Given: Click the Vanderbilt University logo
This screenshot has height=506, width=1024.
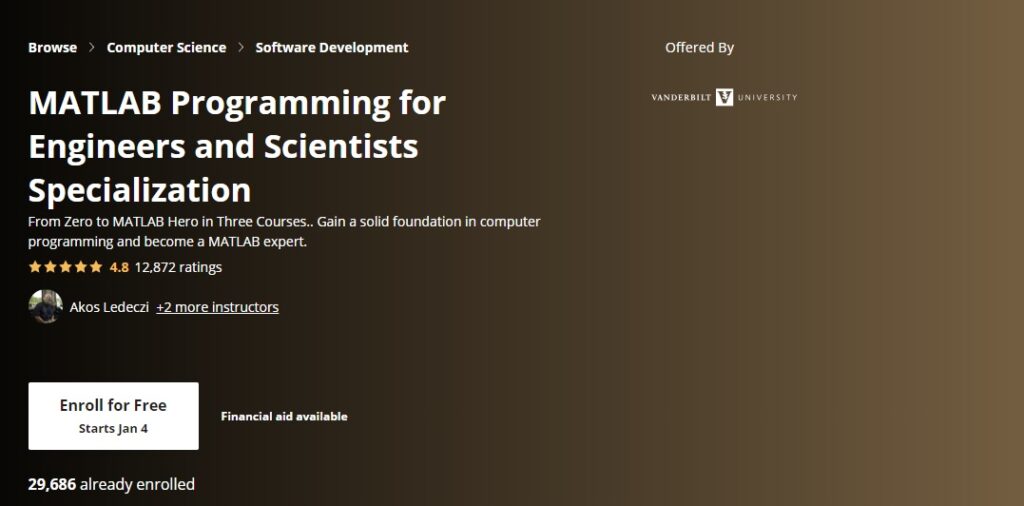Looking at the screenshot, I should pyautogui.click(x=724, y=97).
